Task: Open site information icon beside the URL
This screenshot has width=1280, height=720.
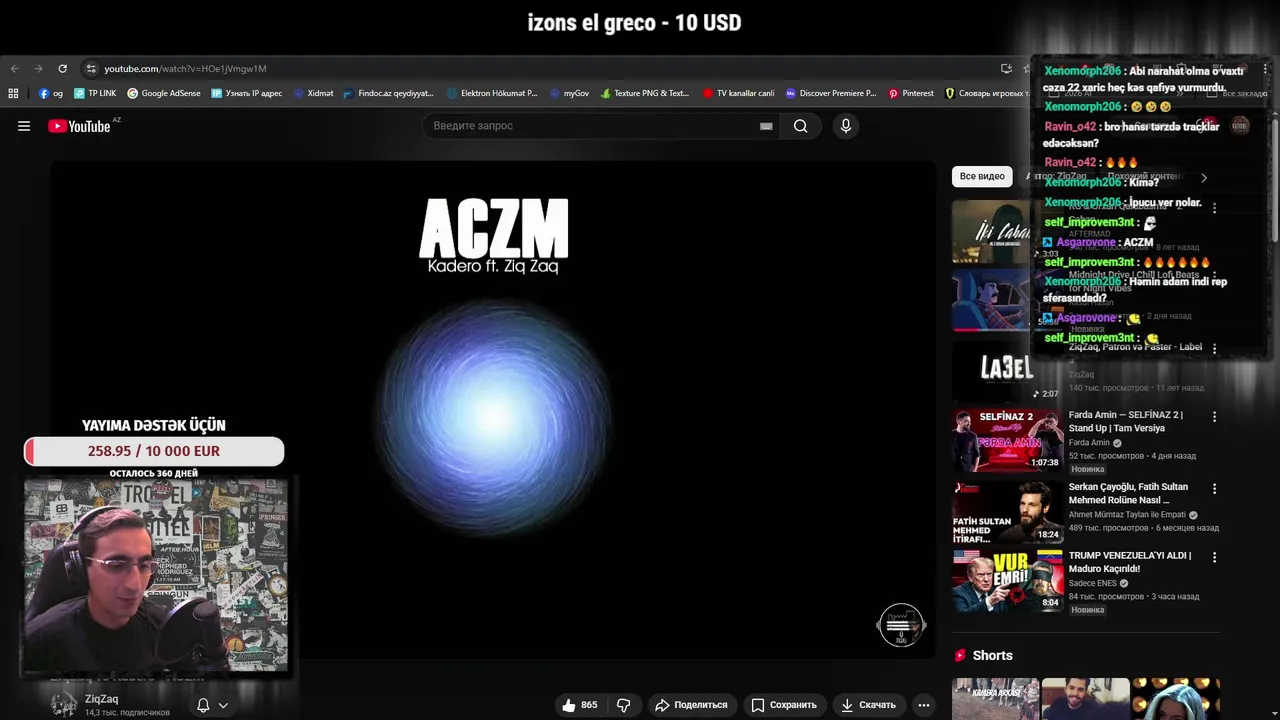Action: click(91, 69)
